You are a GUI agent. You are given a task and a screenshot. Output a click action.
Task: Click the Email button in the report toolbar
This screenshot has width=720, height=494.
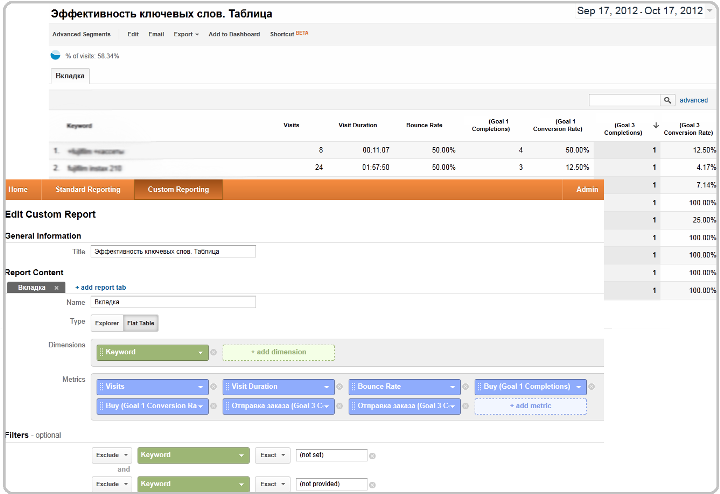[156, 34]
